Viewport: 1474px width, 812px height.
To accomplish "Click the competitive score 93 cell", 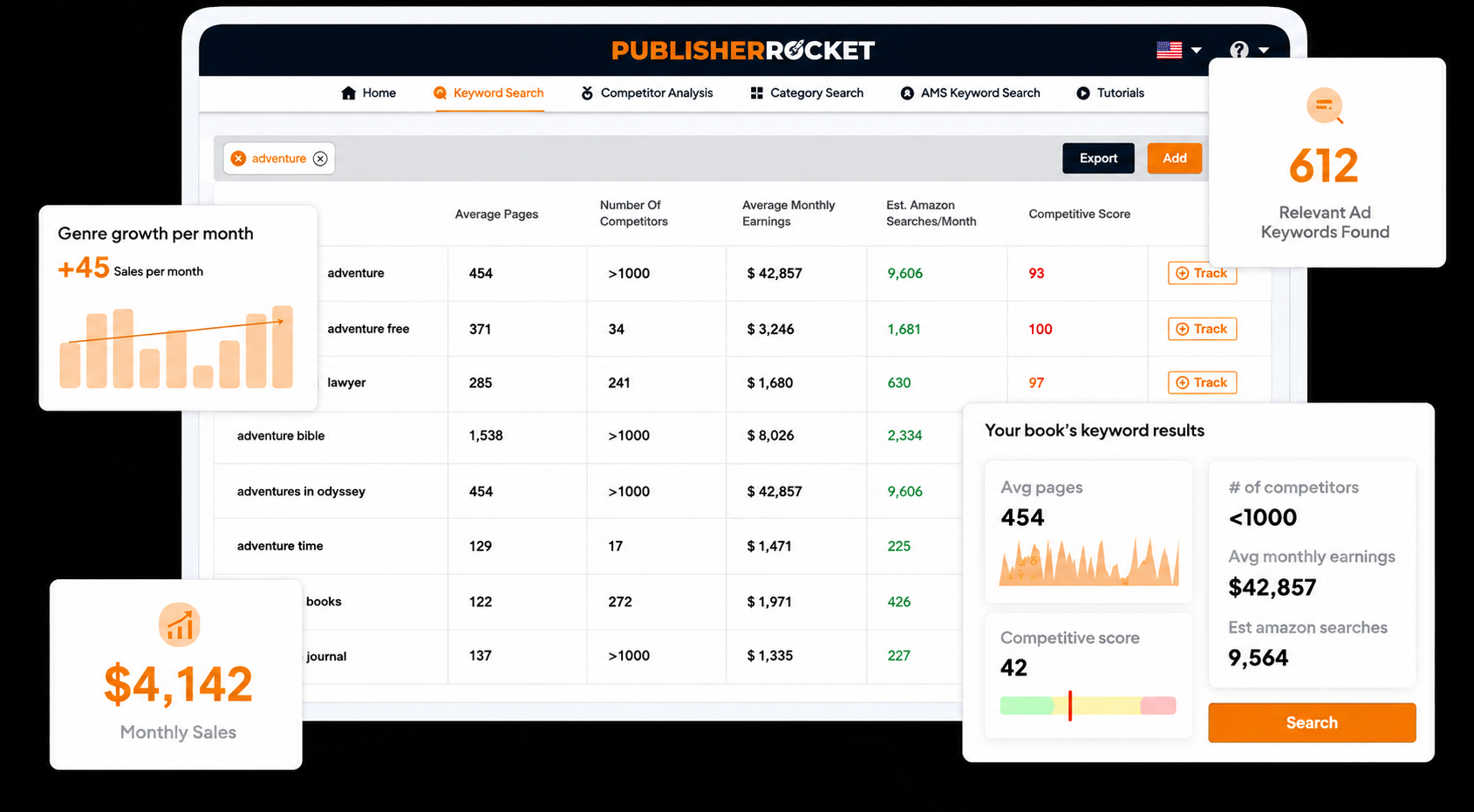I will tap(1036, 274).
